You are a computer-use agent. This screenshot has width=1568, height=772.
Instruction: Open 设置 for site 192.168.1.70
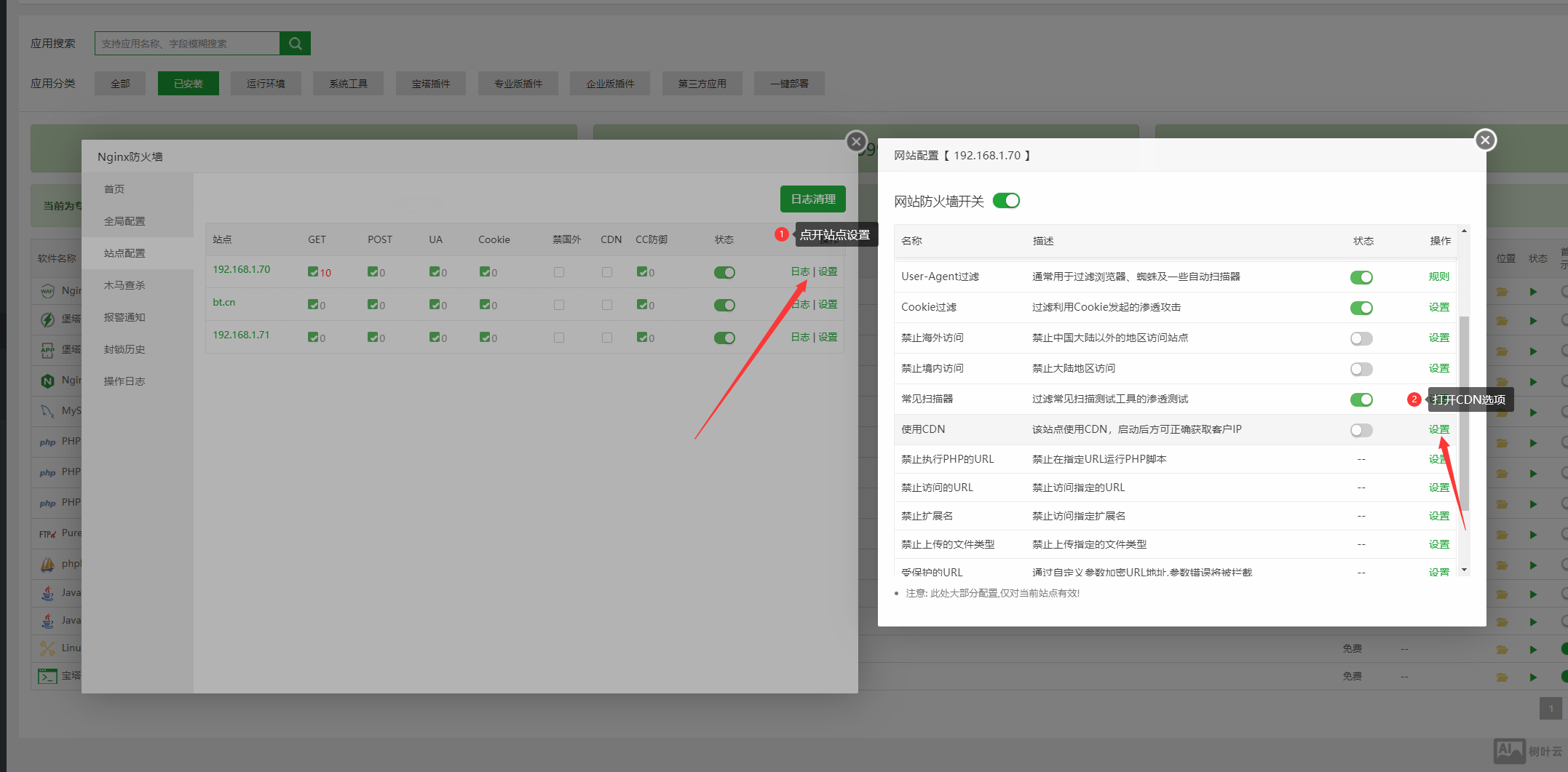pyautogui.click(x=828, y=271)
